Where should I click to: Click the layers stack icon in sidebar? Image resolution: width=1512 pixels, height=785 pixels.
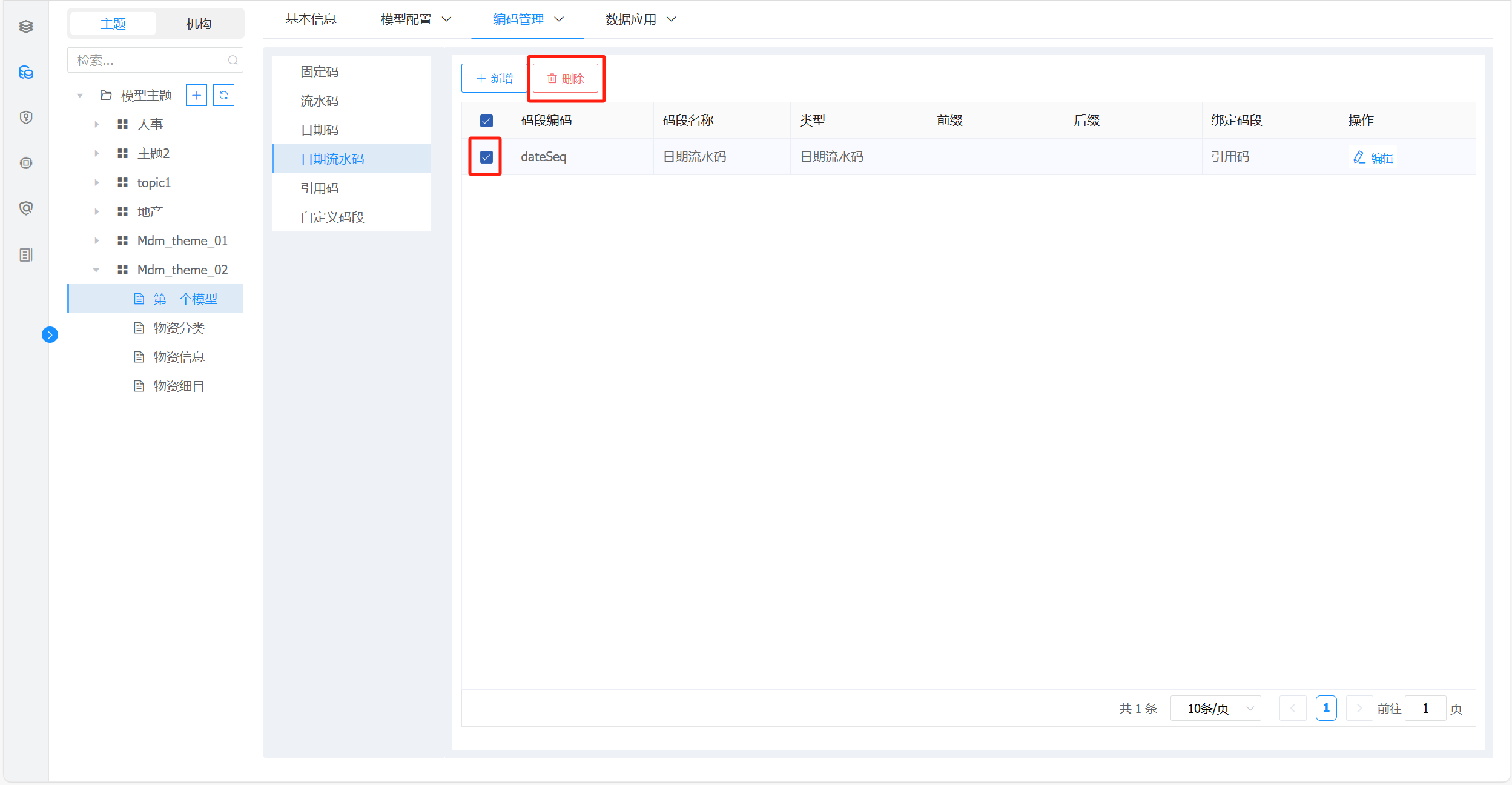coord(25,27)
